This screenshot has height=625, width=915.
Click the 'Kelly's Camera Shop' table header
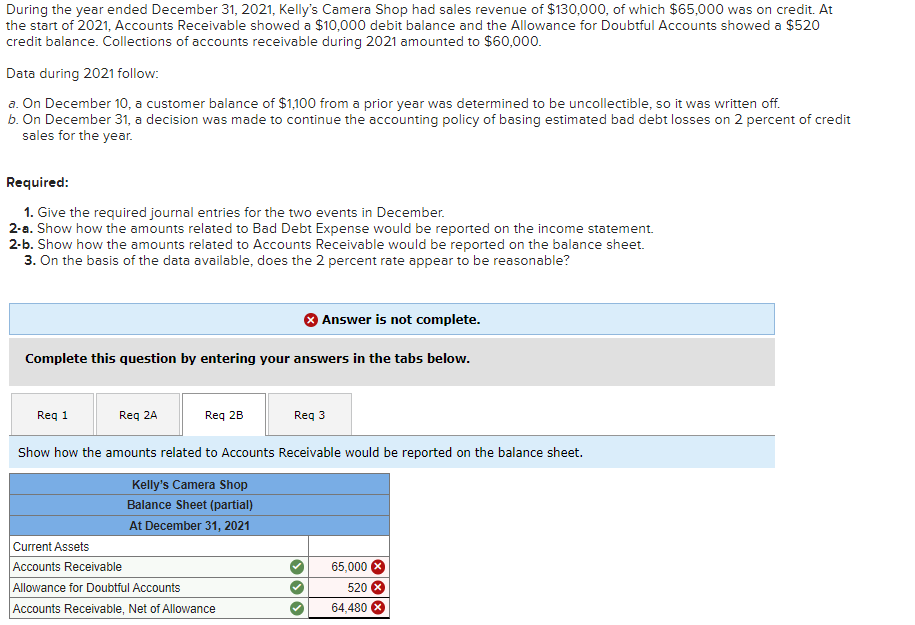click(199, 484)
